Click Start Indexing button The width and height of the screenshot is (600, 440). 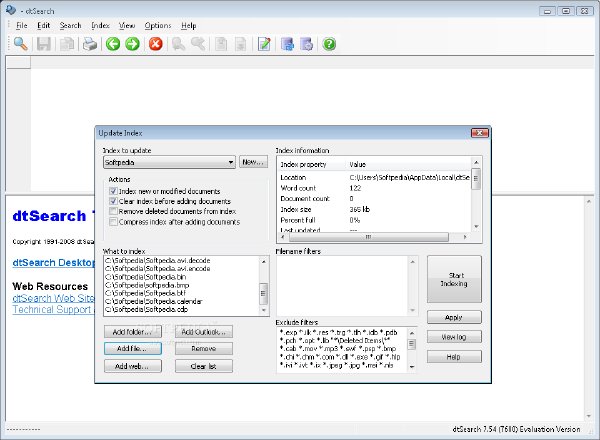(x=454, y=279)
